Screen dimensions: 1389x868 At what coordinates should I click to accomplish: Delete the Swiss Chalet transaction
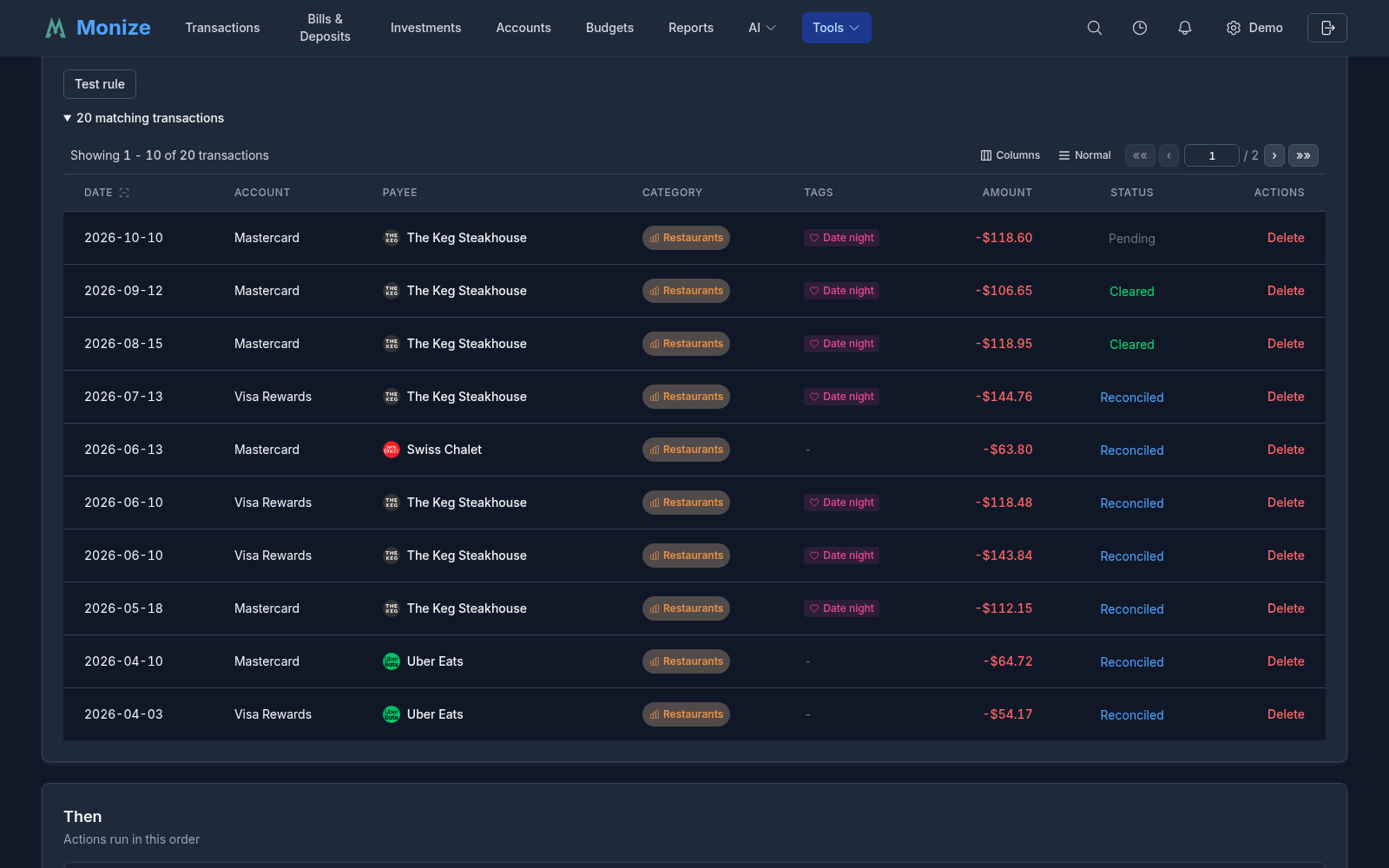click(x=1286, y=450)
